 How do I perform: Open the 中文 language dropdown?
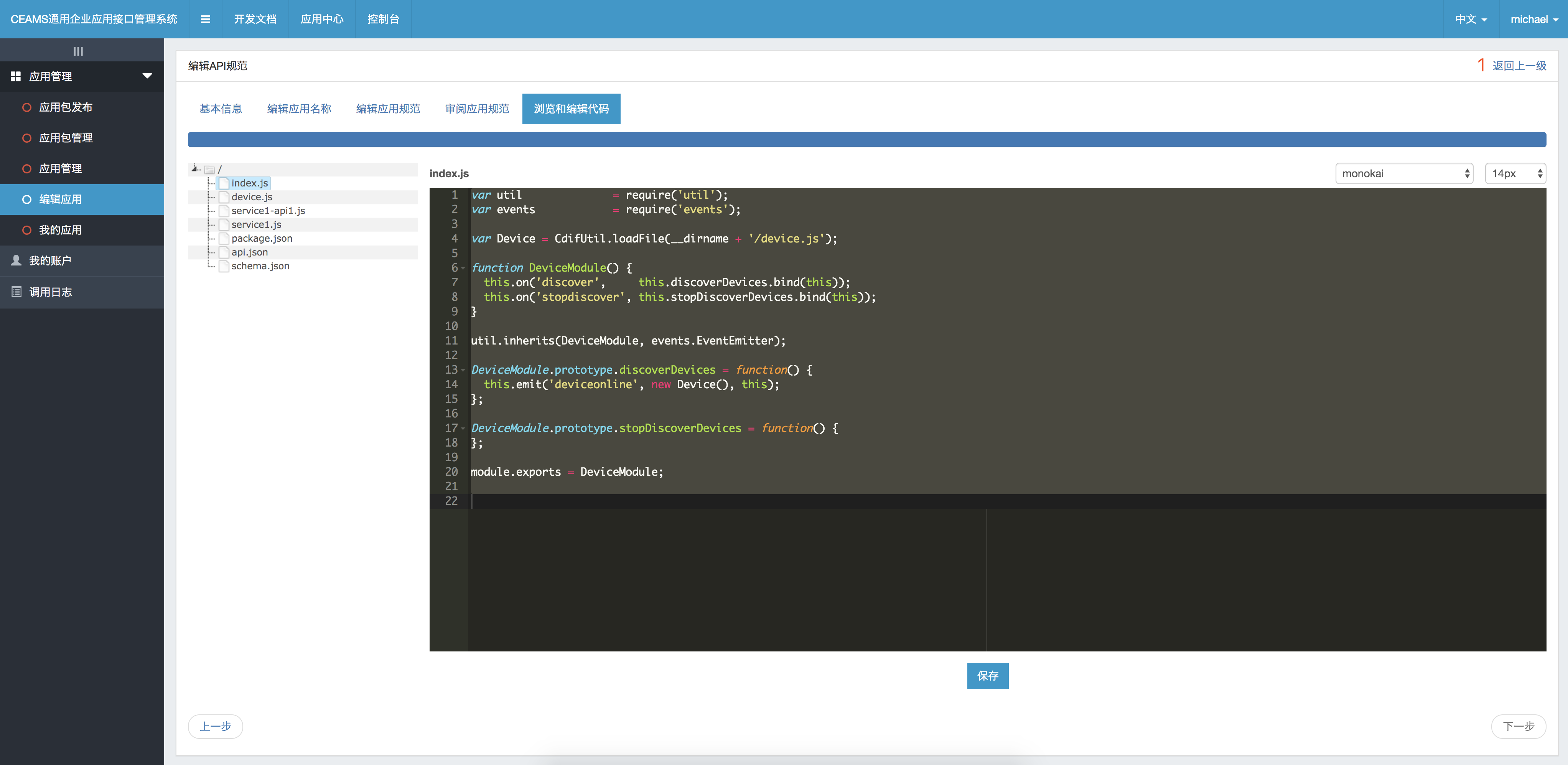[1471, 19]
